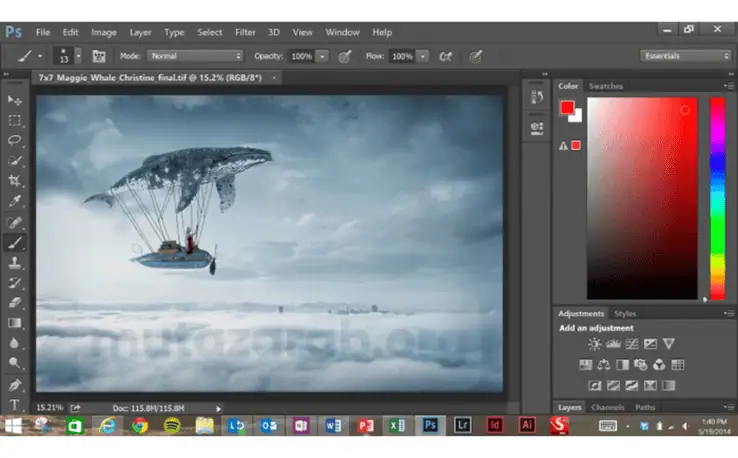
Task: Select the Rectangular Marquee tool
Action: (x=15, y=121)
